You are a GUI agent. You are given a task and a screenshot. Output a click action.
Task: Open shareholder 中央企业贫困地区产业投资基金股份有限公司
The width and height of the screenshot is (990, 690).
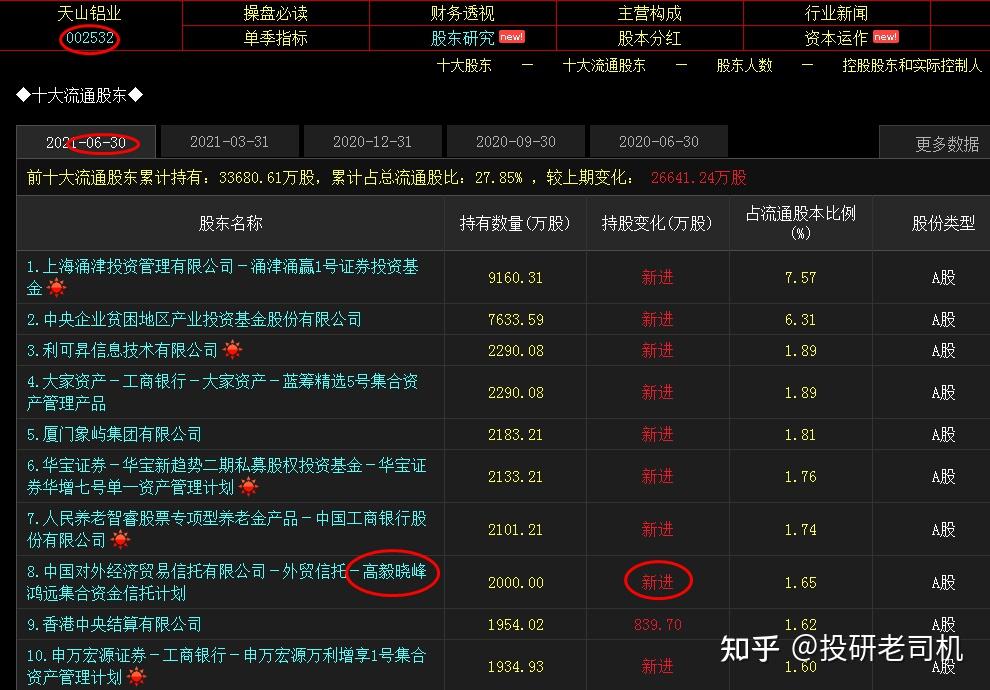(x=194, y=319)
